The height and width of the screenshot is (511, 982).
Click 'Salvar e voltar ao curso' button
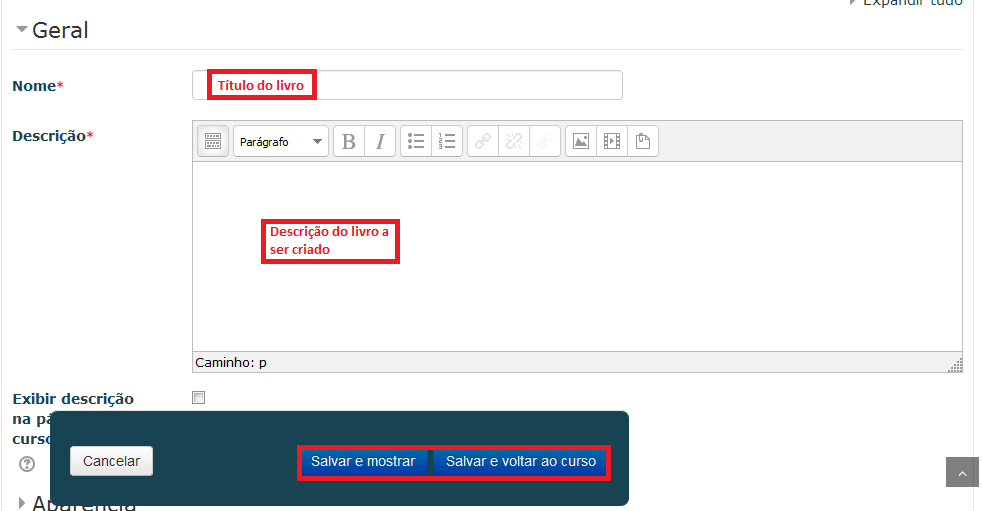point(520,462)
